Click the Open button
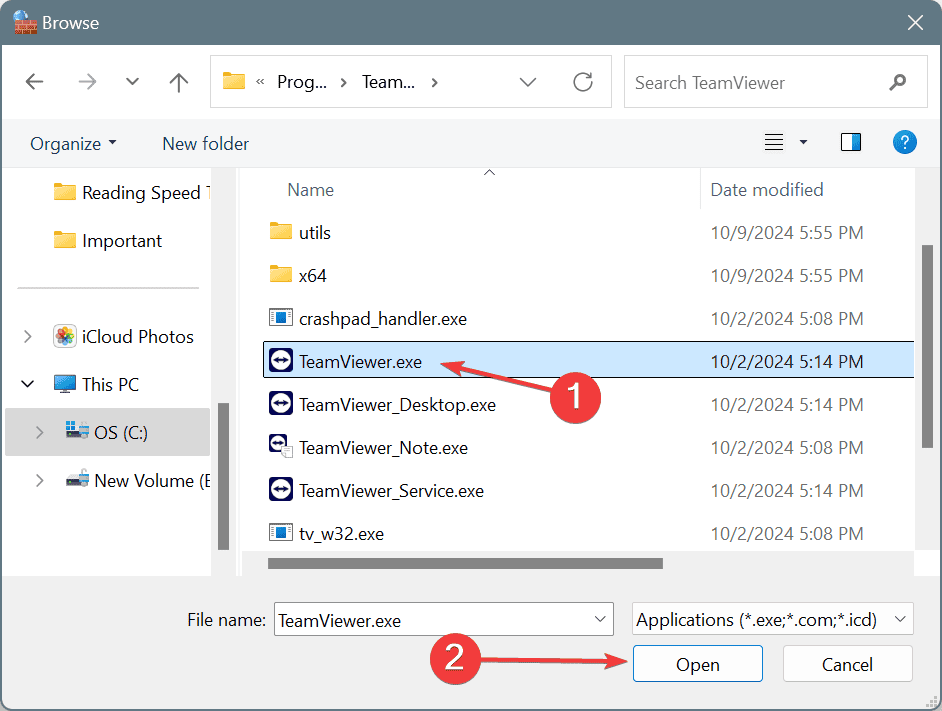The width and height of the screenshot is (942, 711). (x=697, y=664)
